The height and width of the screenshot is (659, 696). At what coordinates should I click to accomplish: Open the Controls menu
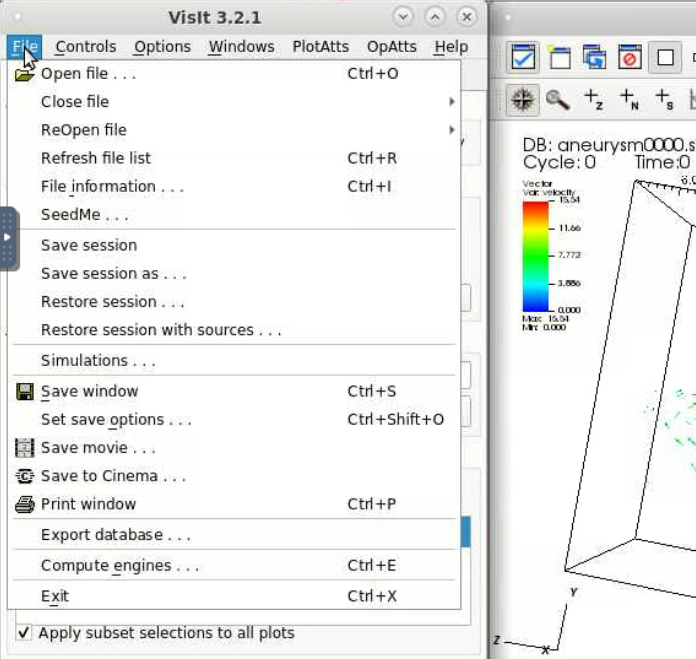86,47
